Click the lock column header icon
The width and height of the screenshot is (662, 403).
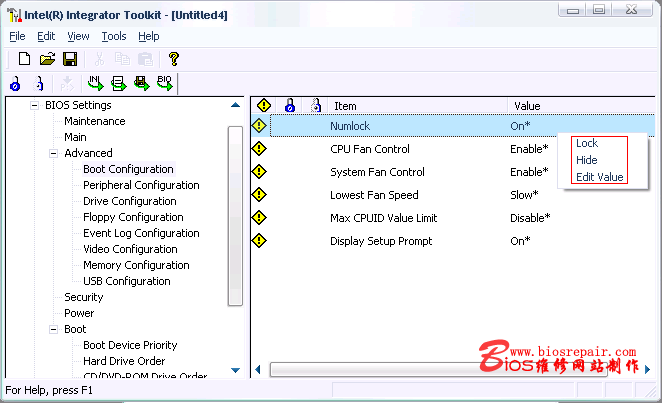290,105
